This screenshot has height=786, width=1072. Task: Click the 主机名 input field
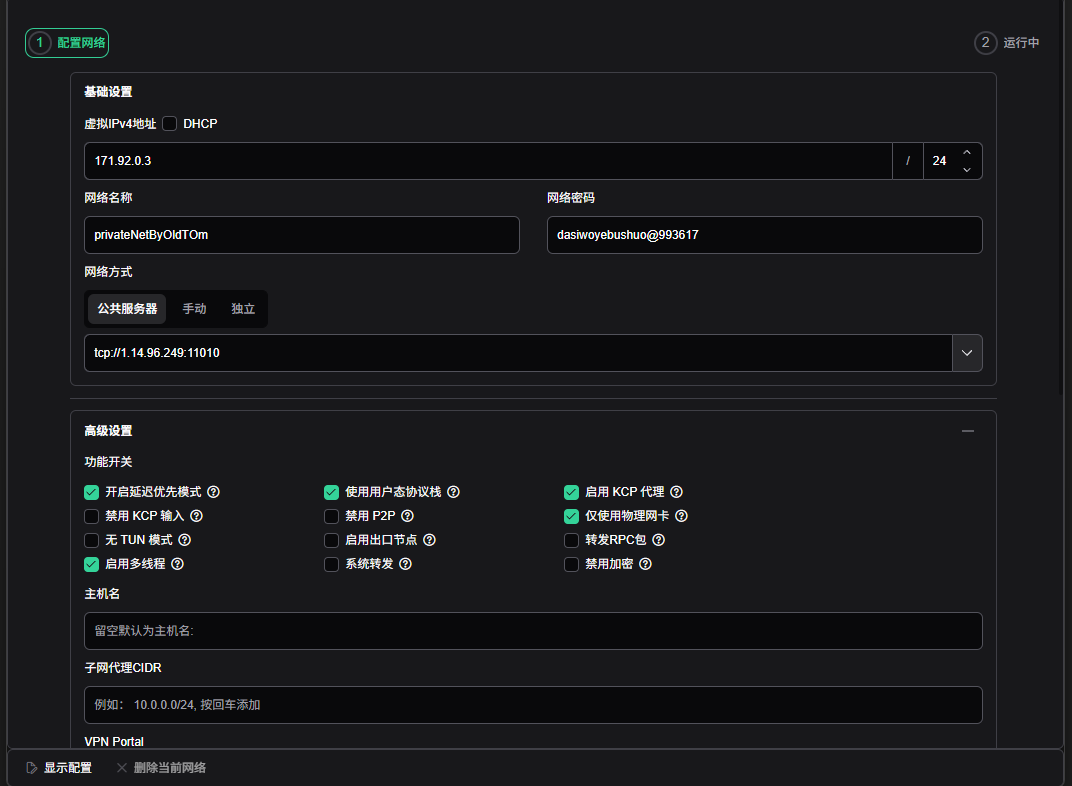click(533, 631)
